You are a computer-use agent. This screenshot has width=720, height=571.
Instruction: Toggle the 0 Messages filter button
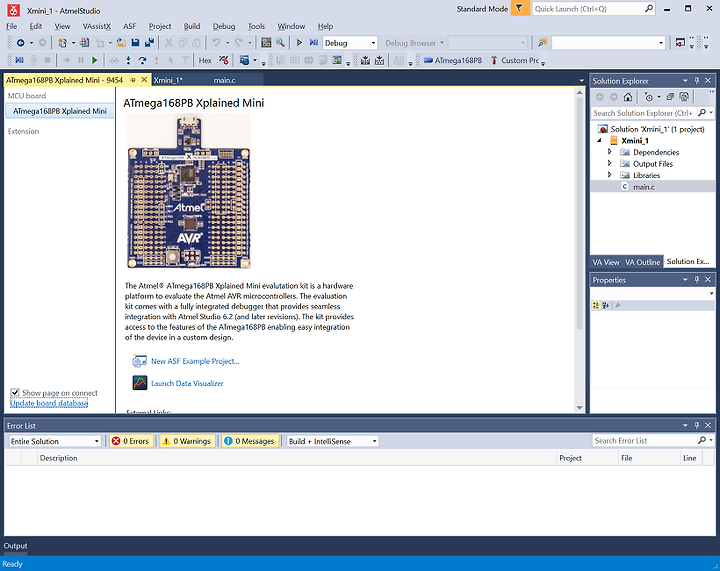tap(250, 441)
